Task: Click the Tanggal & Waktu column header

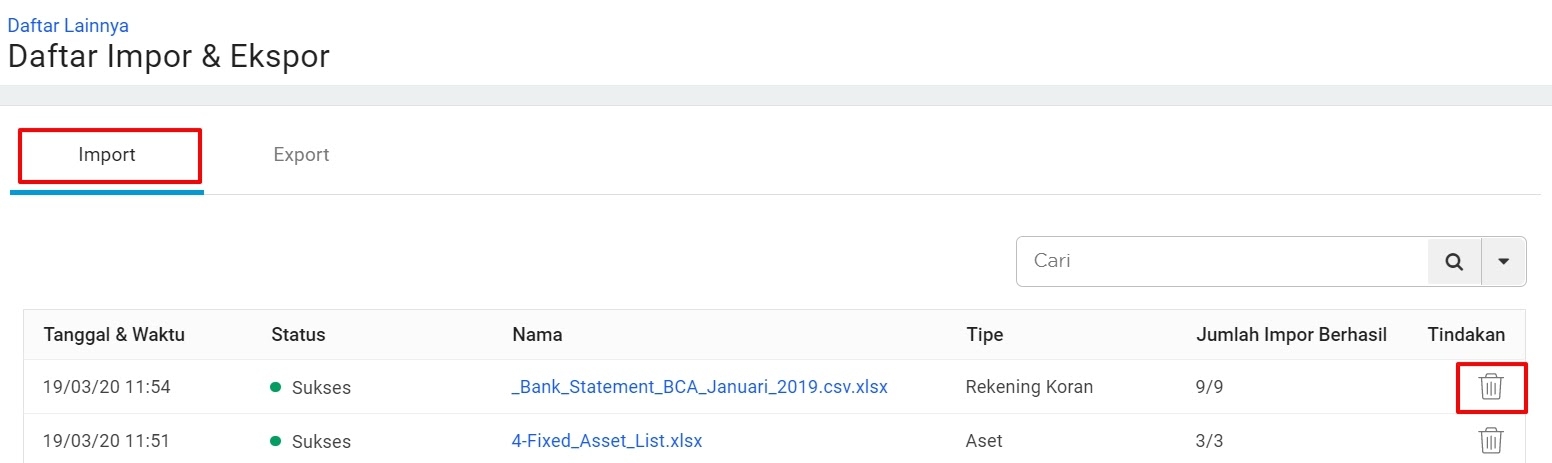Action: click(114, 335)
